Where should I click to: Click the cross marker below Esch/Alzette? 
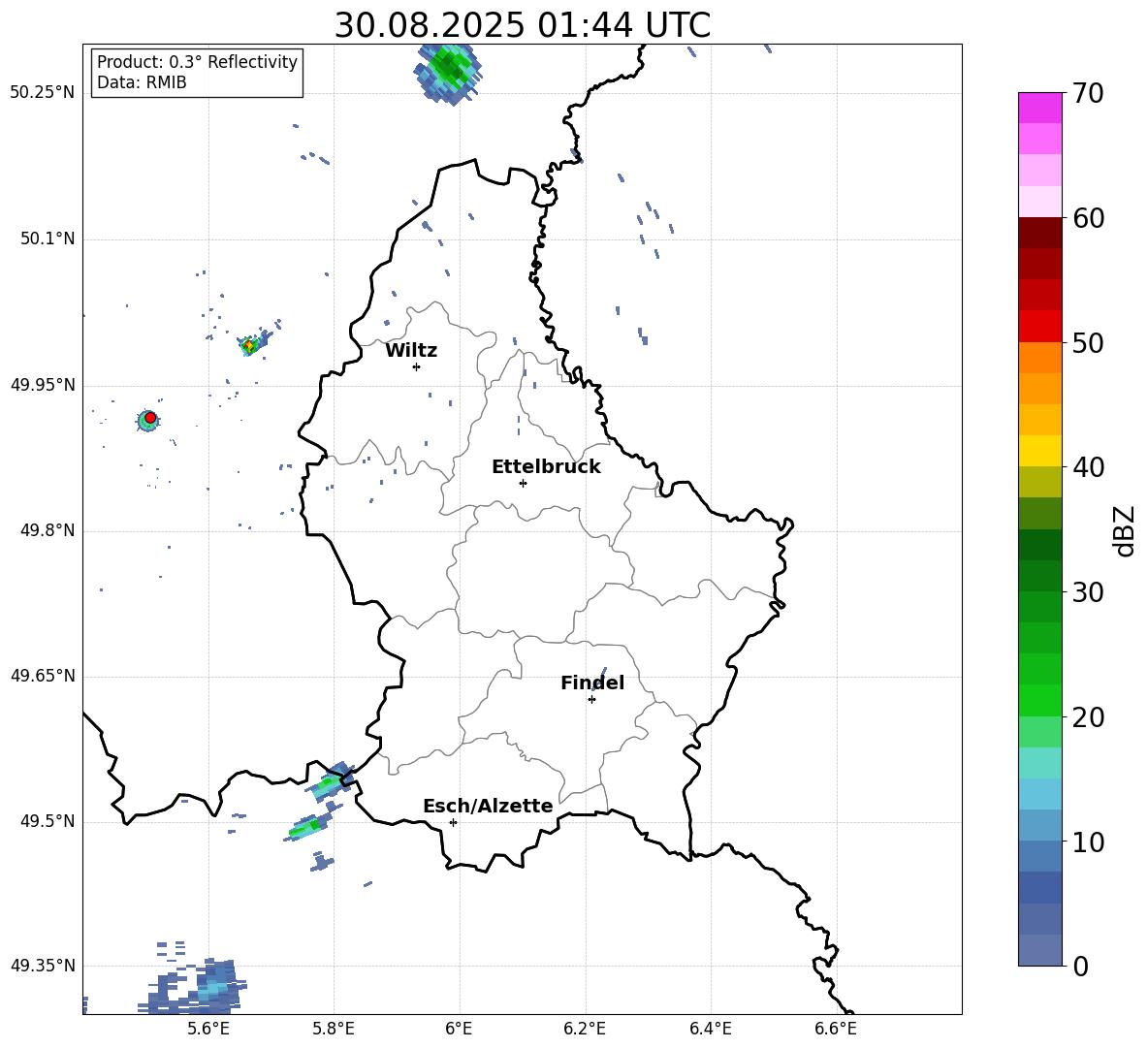click(453, 822)
